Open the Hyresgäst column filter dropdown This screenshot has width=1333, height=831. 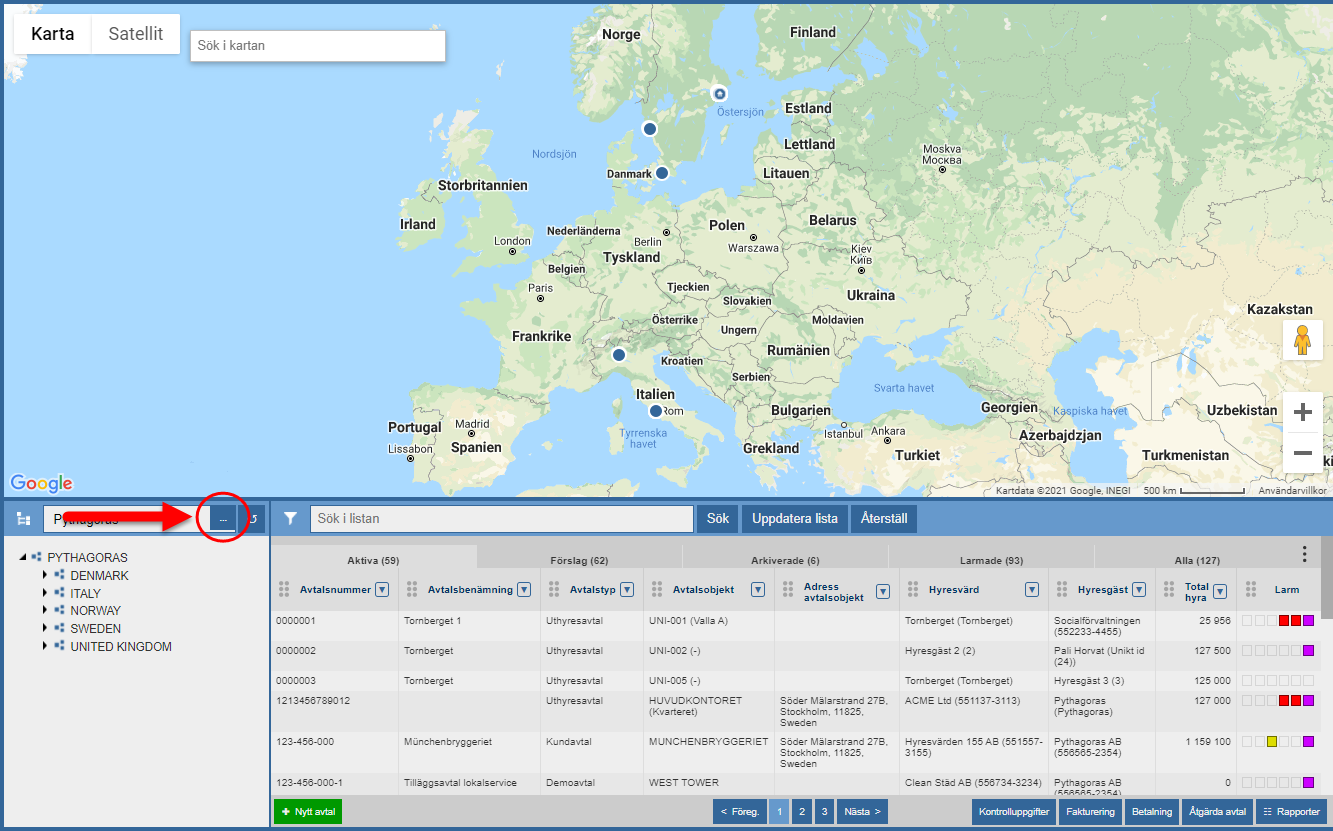(x=1138, y=590)
